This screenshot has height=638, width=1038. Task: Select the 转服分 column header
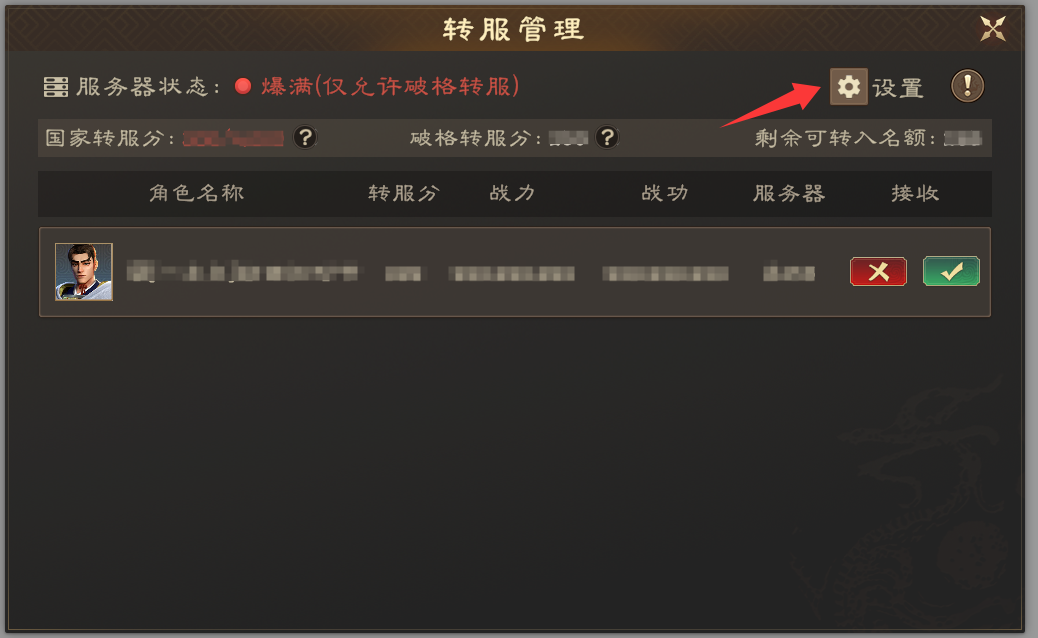click(x=404, y=193)
